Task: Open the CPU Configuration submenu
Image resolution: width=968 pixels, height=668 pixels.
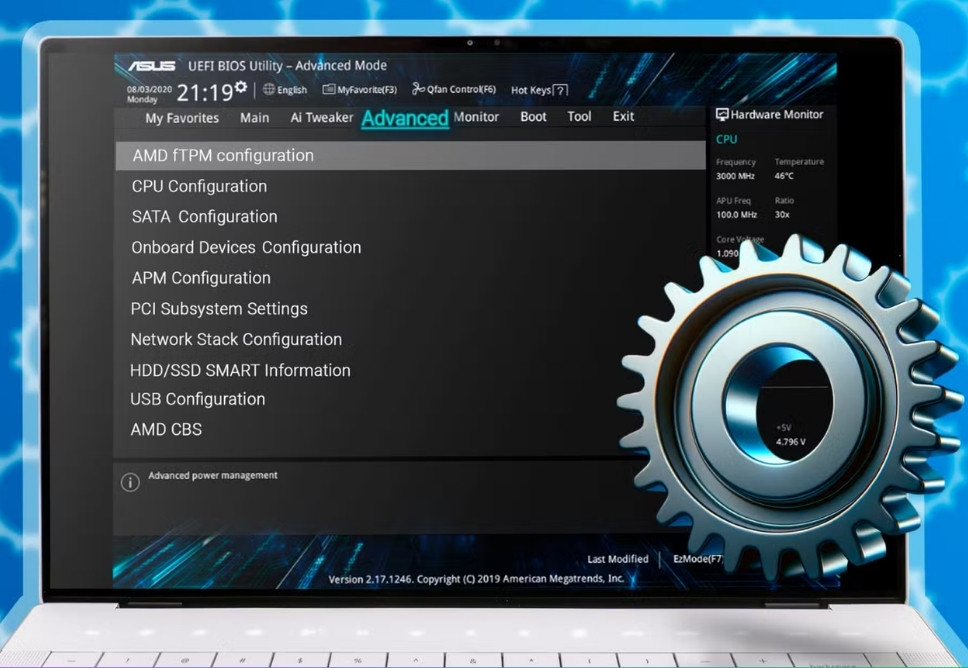Action: click(199, 186)
